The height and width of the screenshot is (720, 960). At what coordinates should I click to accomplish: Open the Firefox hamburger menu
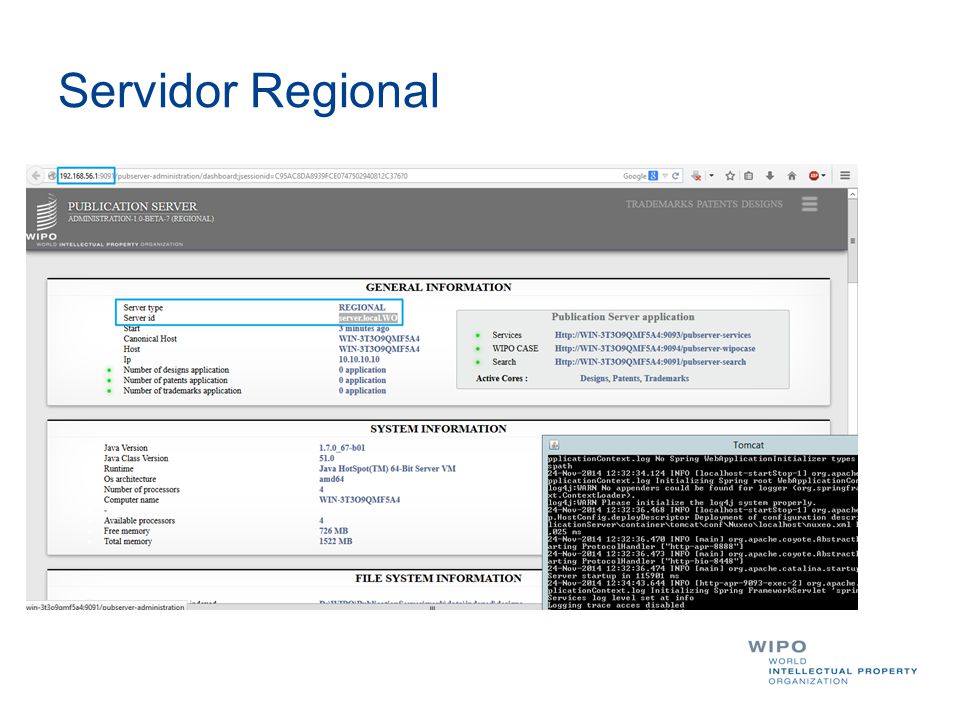tap(845, 176)
